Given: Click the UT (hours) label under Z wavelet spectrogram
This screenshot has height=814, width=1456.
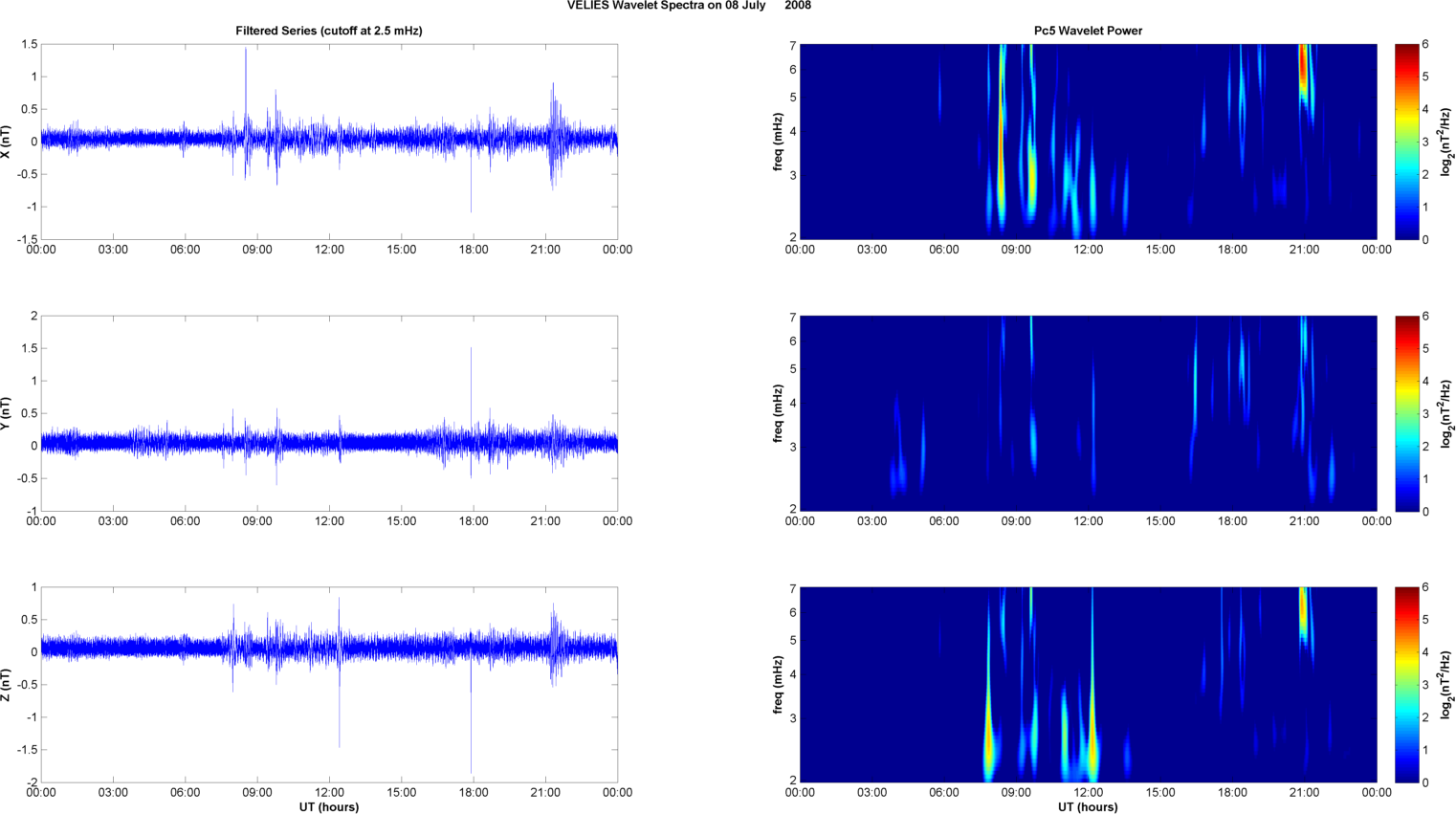Looking at the screenshot, I should pos(1088,807).
